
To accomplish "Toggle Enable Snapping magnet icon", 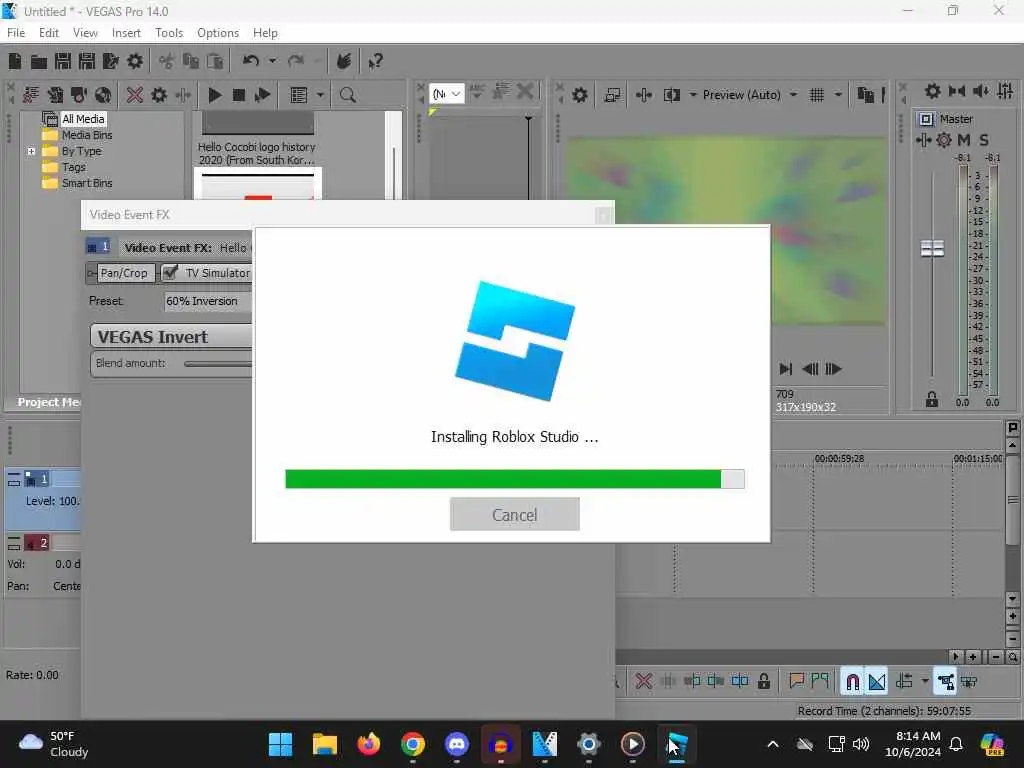I will (852, 682).
